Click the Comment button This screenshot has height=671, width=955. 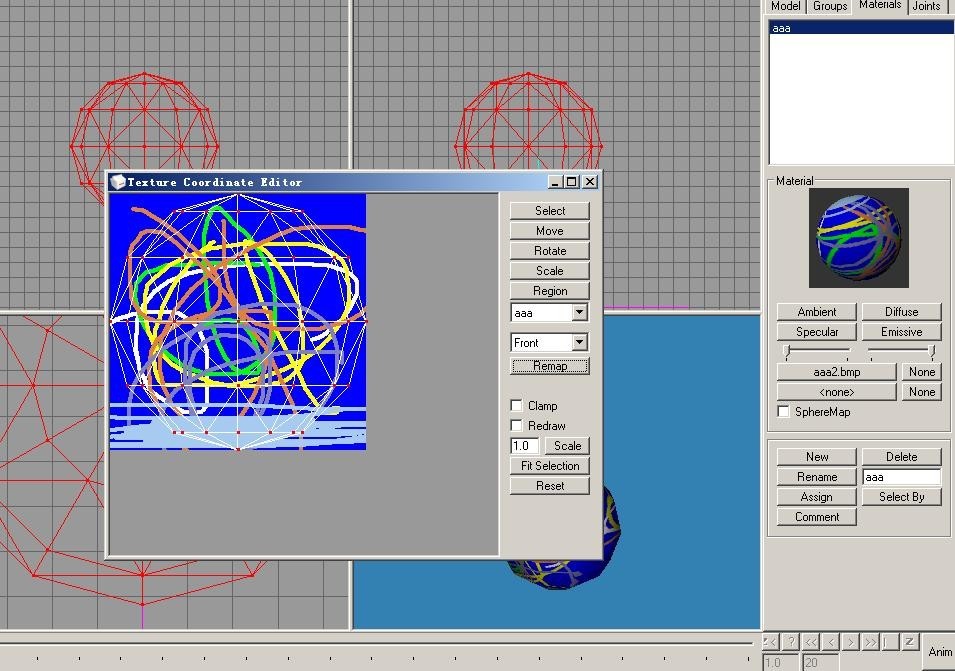[x=817, y=517]
